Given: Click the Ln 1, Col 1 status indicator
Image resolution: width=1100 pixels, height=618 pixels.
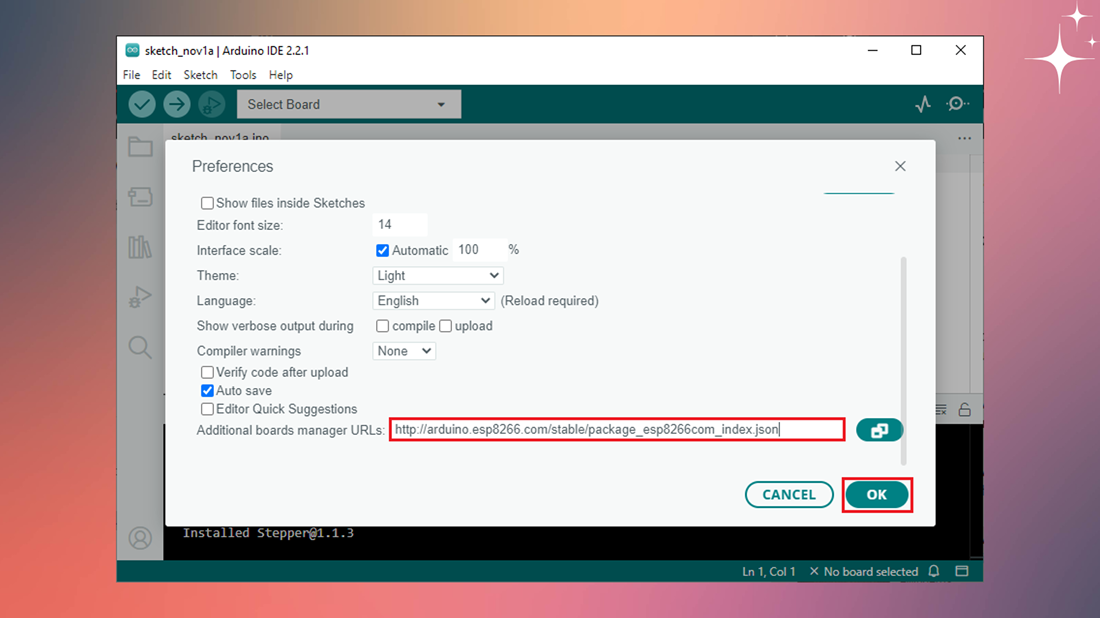Looking at the screenshot, I should (769, 572).
